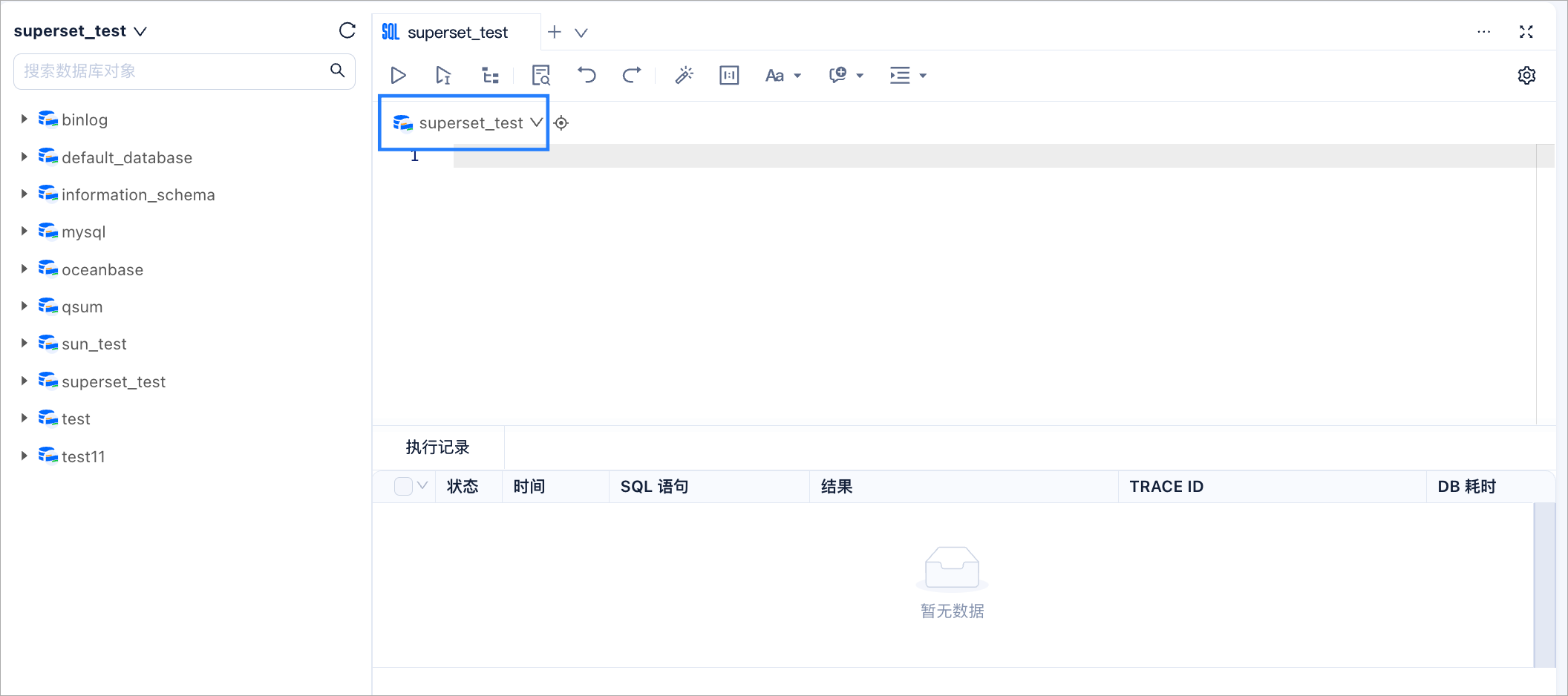Click the magic wand format icon
The width and height of the screenshot is (1568, 696).
click(684, 75)
